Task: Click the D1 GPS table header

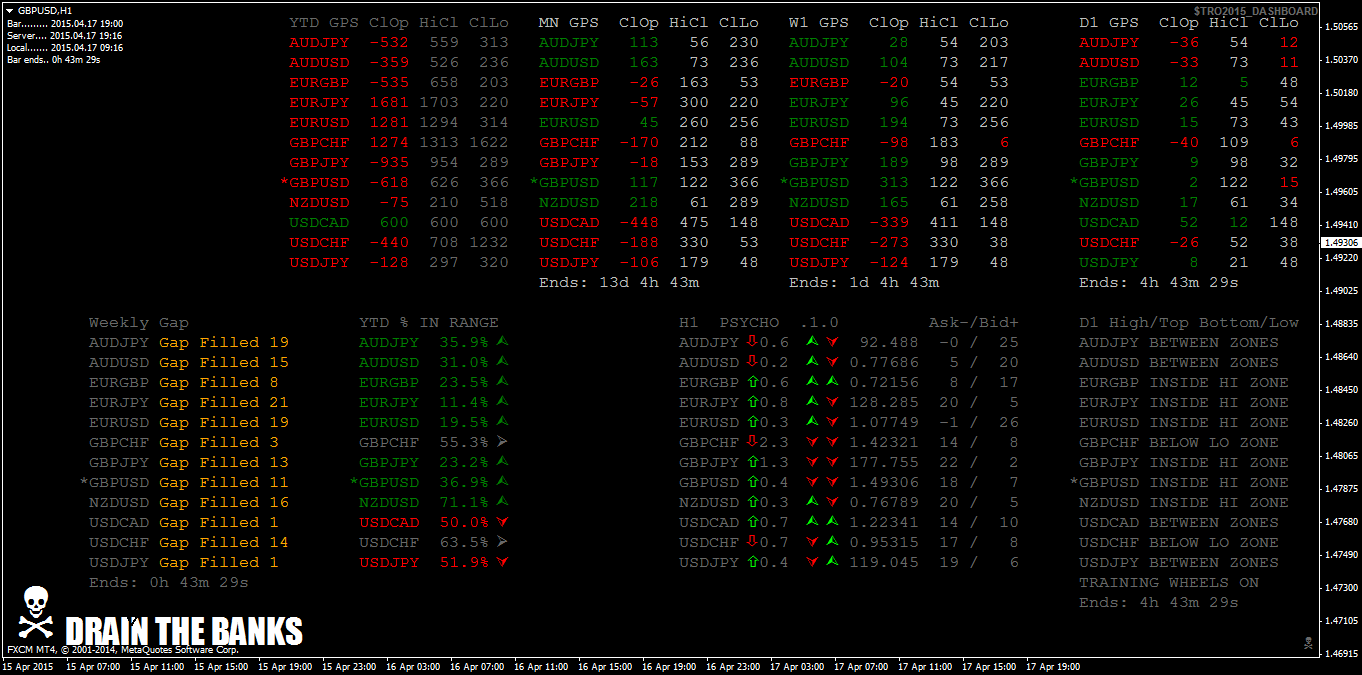Action: click(1189, 22)
